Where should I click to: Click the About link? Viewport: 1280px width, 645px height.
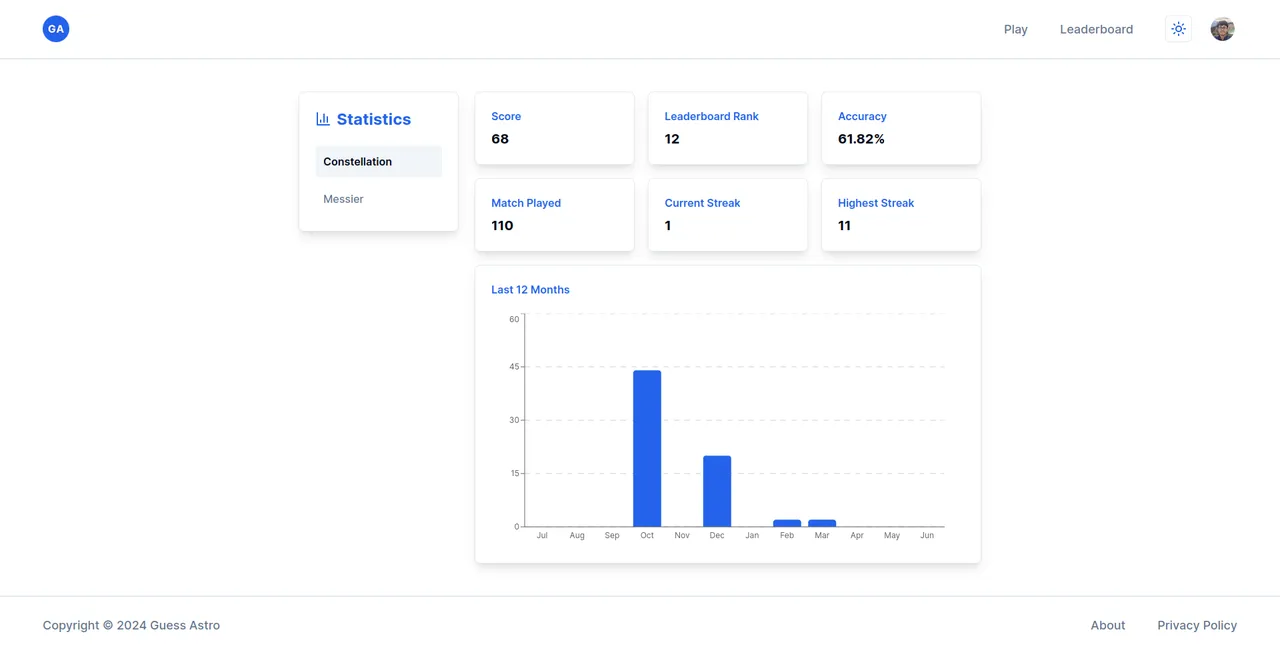(1107, 625)
